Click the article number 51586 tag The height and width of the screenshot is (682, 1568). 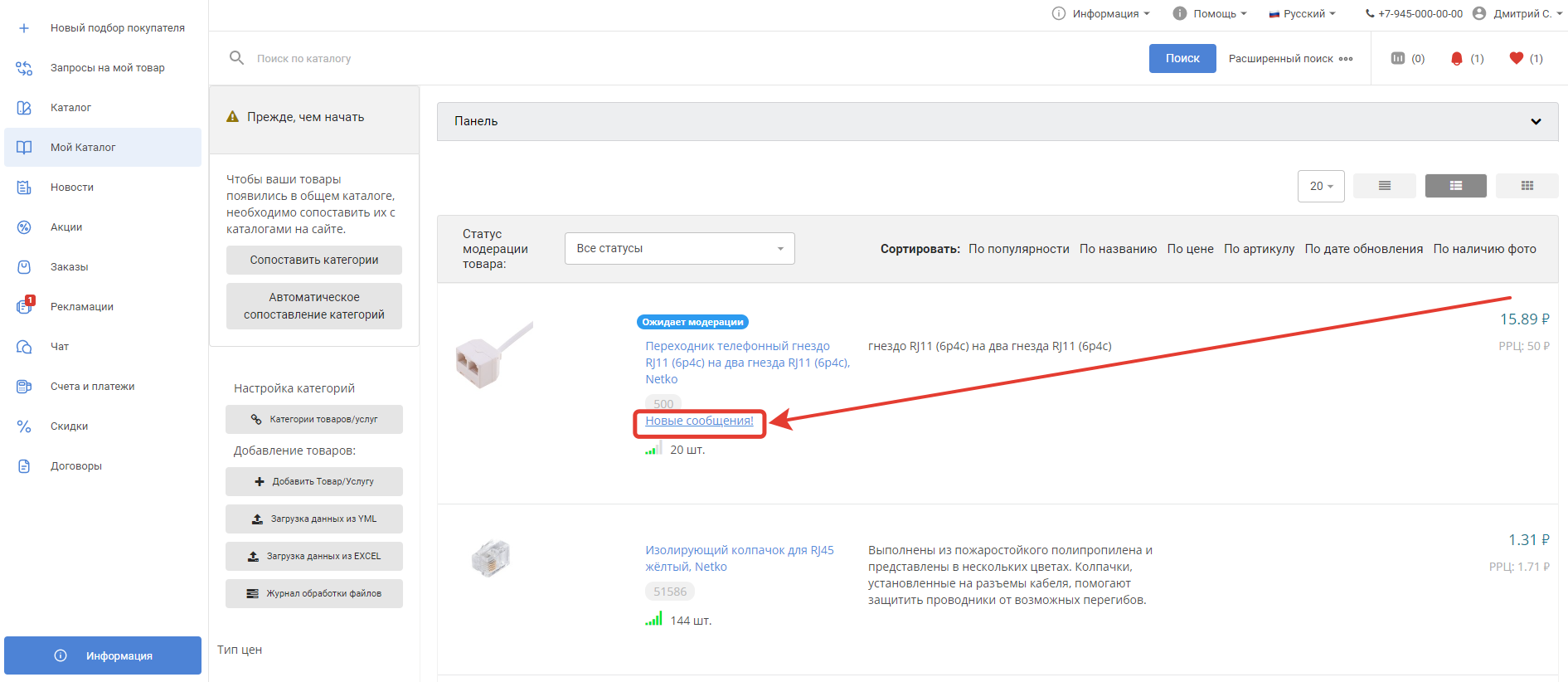coord(670,592)
